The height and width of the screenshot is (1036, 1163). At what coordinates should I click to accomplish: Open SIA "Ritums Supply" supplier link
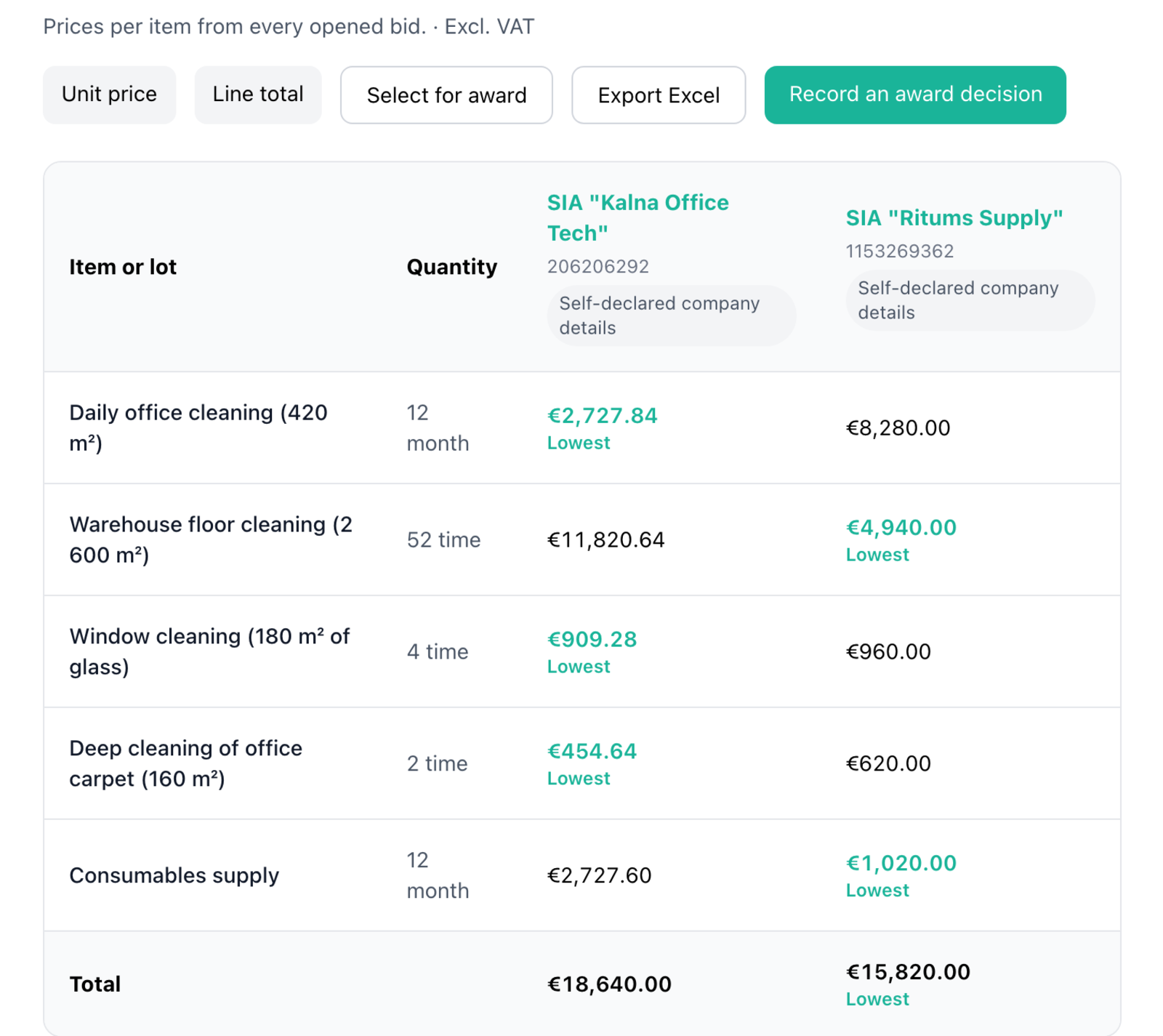(x=954, y=218)
